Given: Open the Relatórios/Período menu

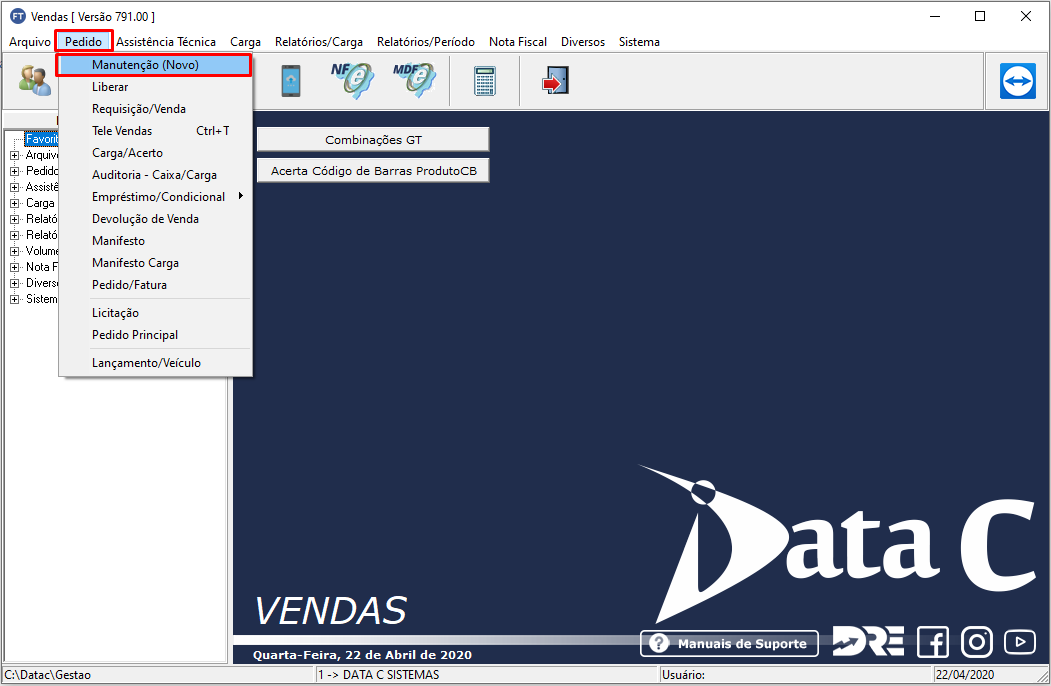Looking at the screenshot, I should coord(426,42).
